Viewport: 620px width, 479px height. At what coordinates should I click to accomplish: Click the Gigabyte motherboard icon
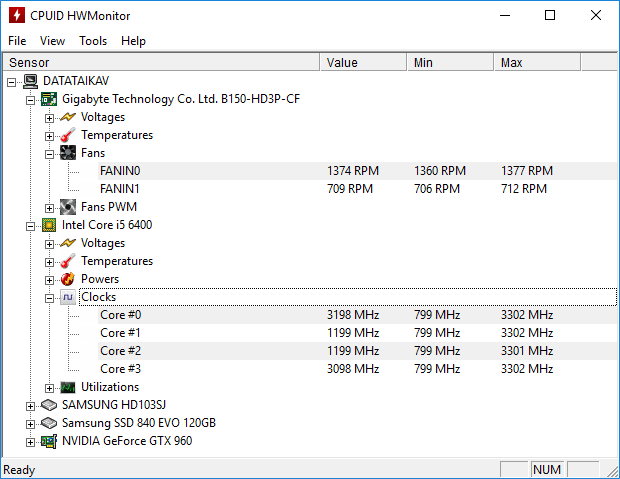pos(49,99)
